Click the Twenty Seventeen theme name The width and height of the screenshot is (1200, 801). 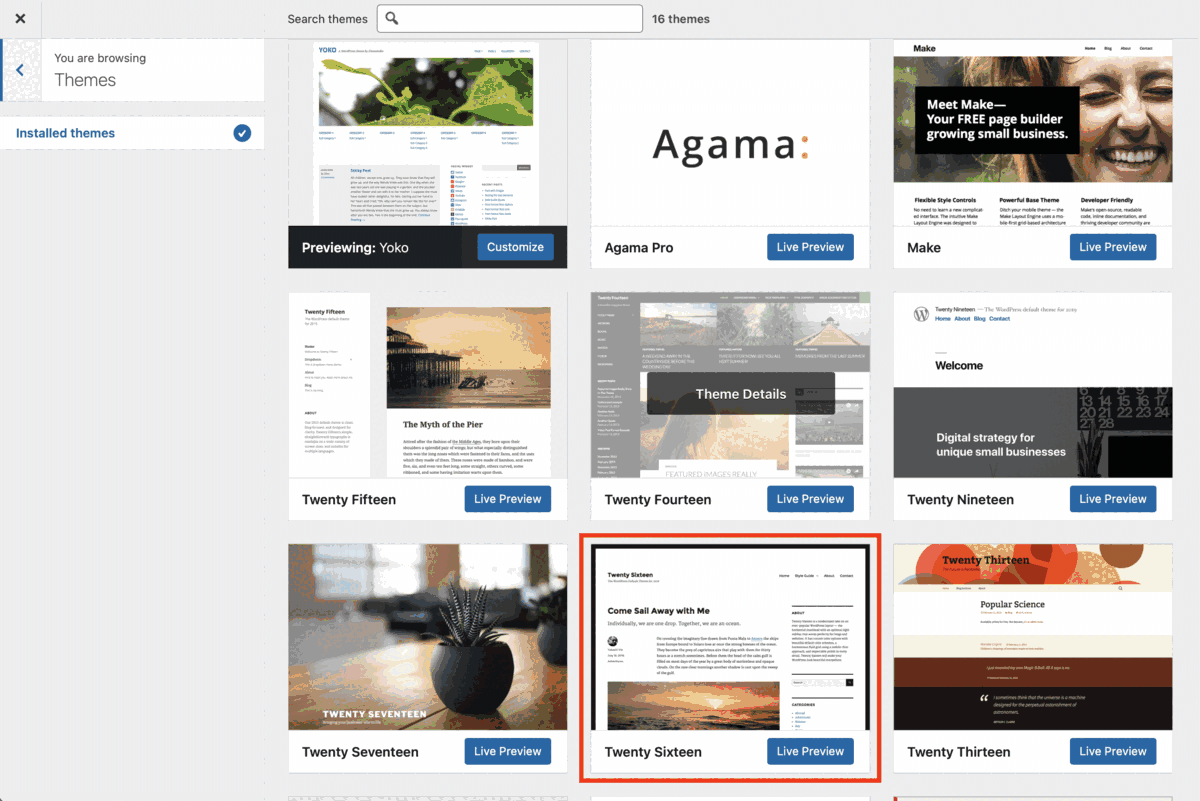[360, 752]
